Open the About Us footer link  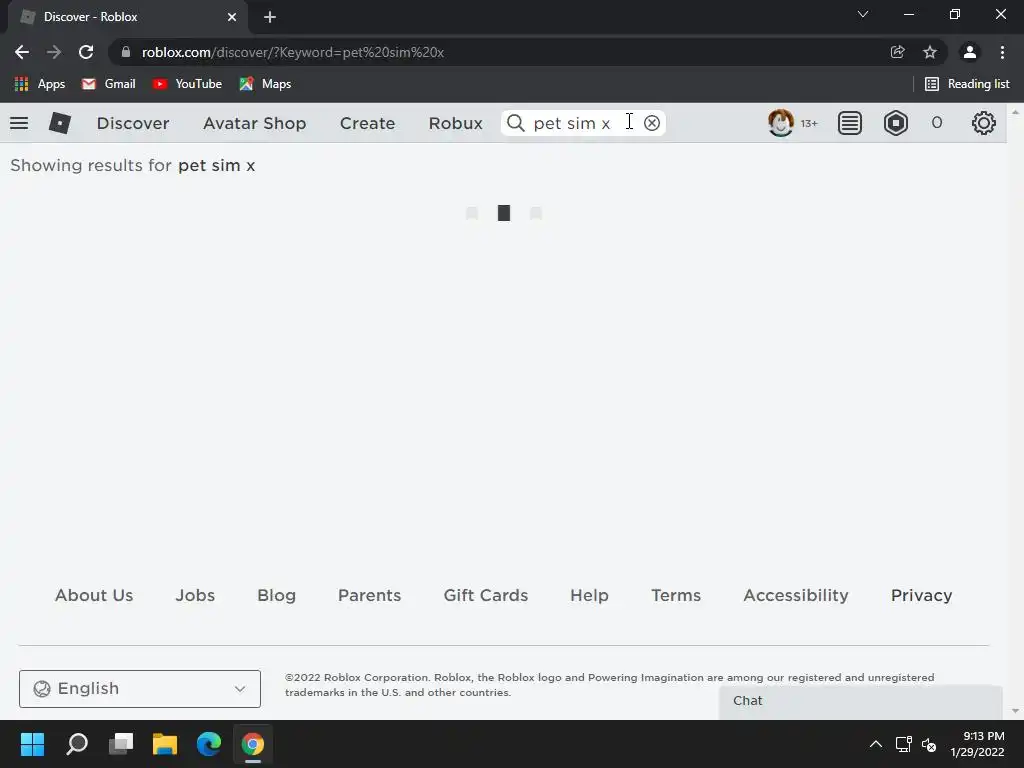coord(94,595)
